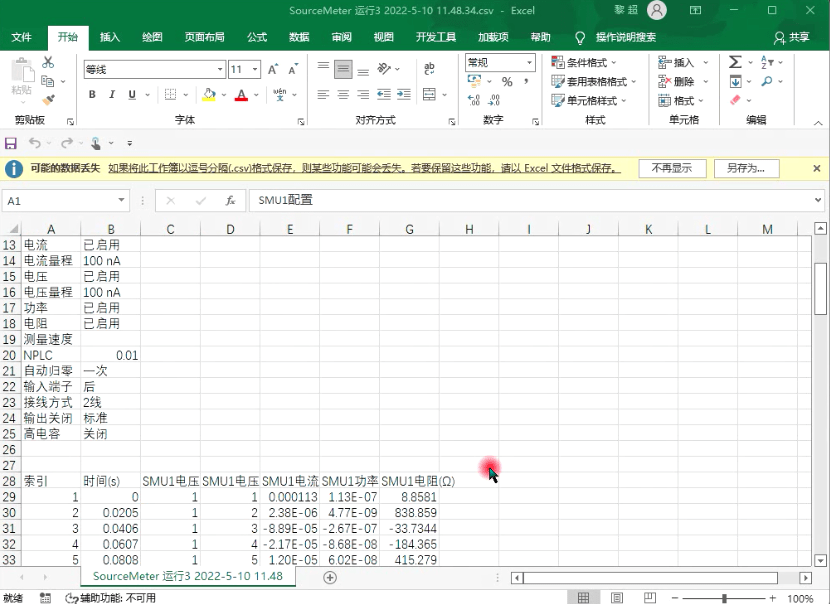This screenshot has height=604, width=830.
Task: Click the Insert Function fx icon
Action: [x=230, y=201]
